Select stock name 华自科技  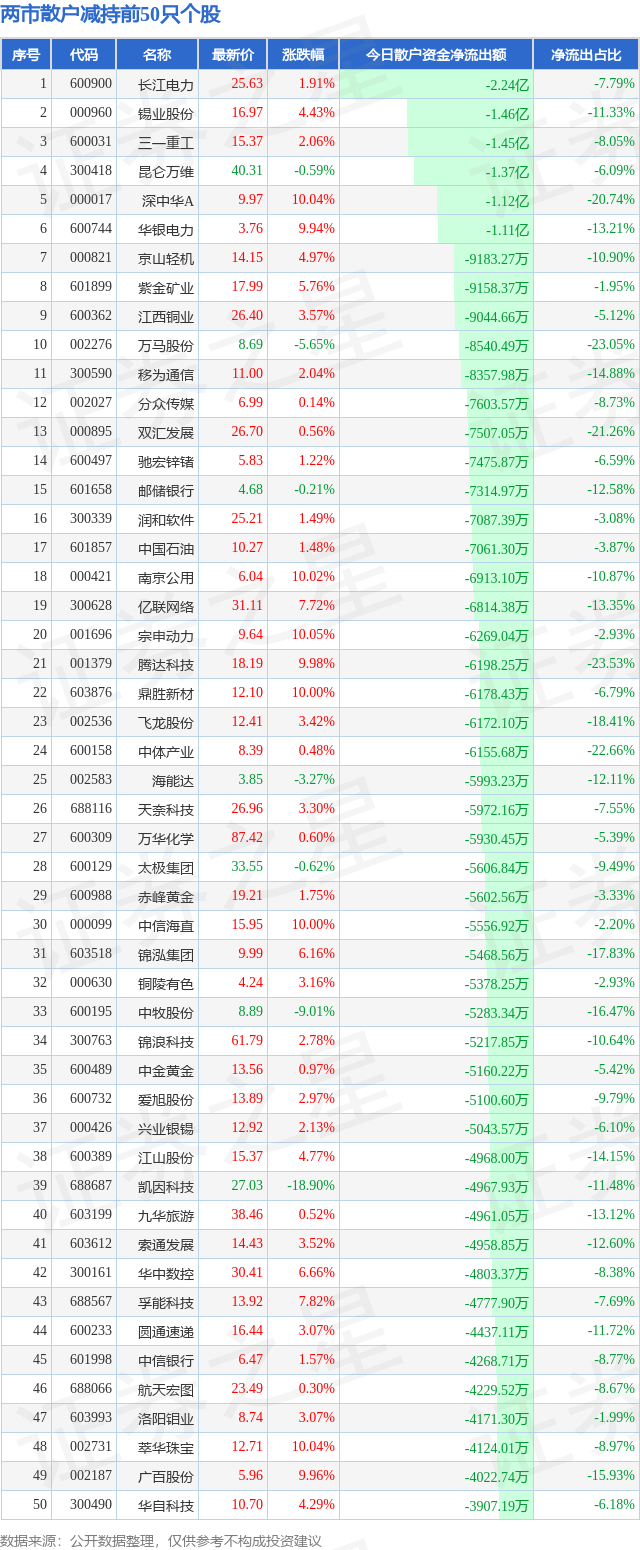pyautogui.click(x=166, y=1506)
